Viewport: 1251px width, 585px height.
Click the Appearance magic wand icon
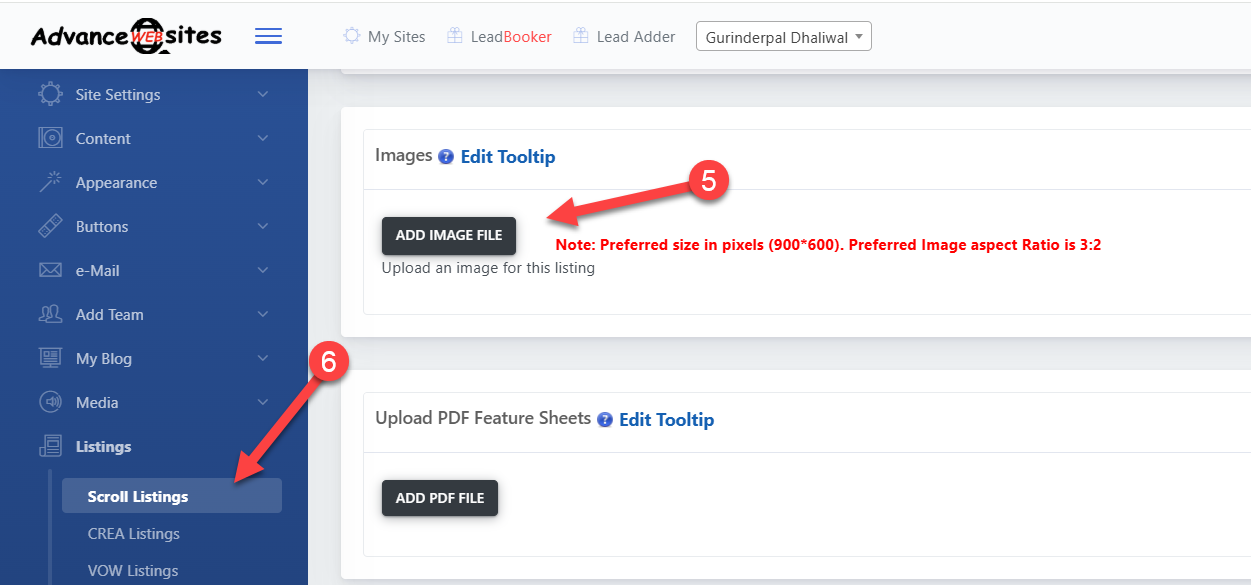coord(50,182)
